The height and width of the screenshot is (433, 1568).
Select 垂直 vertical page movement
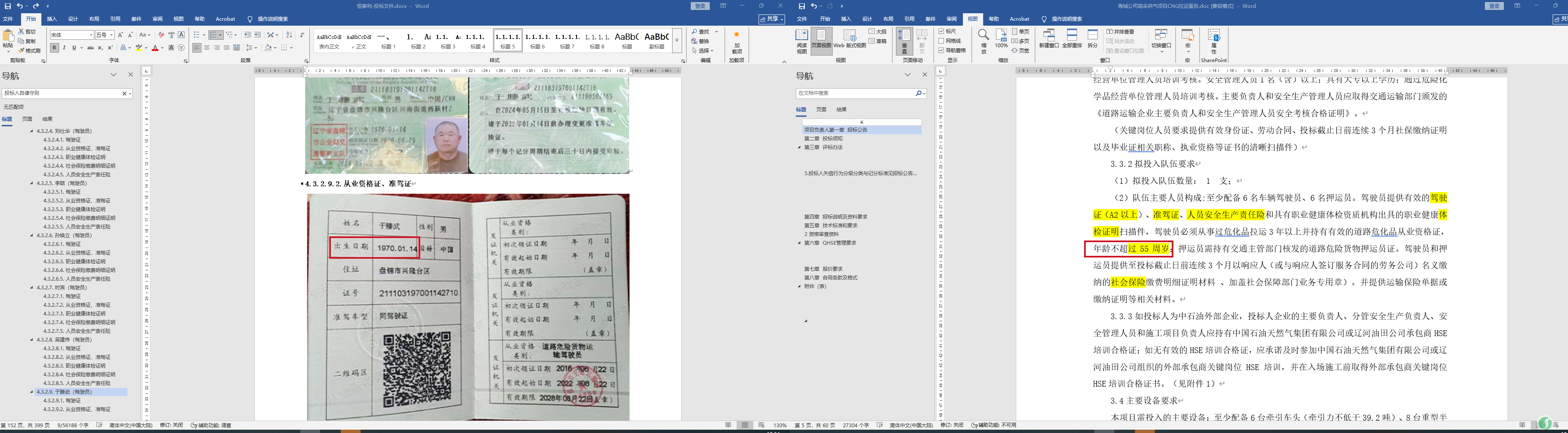[904, 41]
